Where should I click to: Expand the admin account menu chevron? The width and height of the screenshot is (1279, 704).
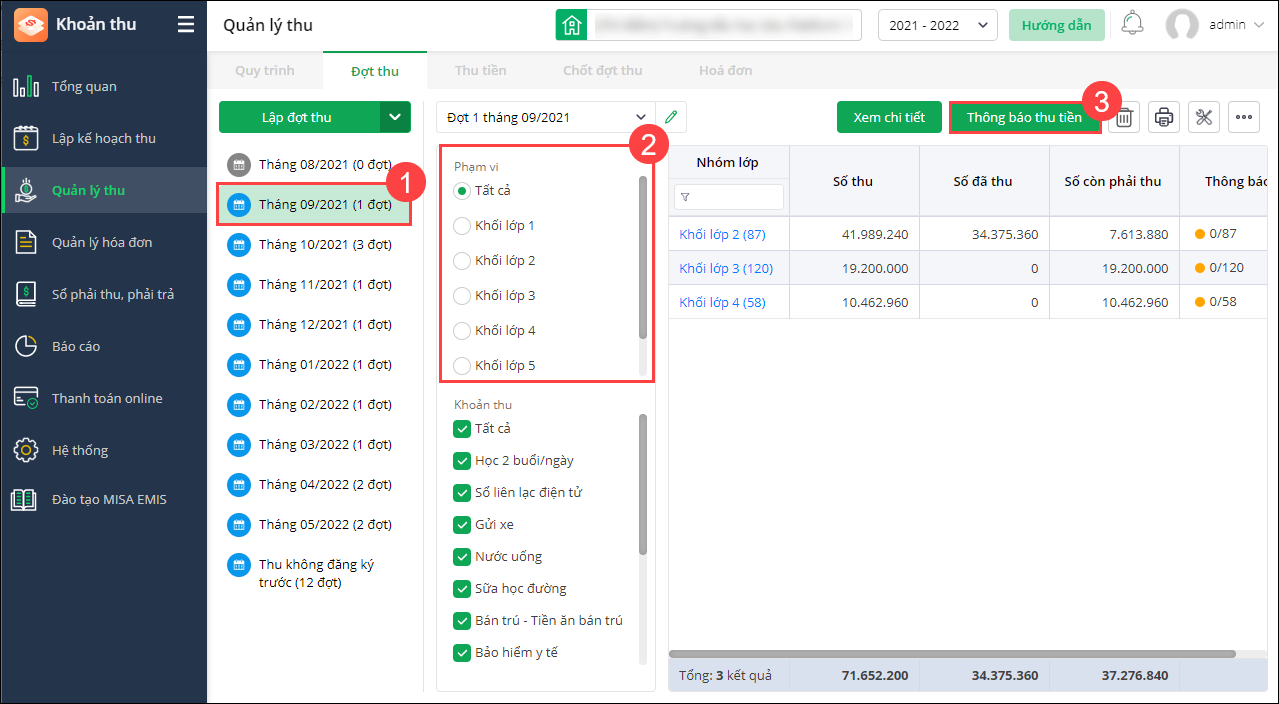tap(1258, 25)
